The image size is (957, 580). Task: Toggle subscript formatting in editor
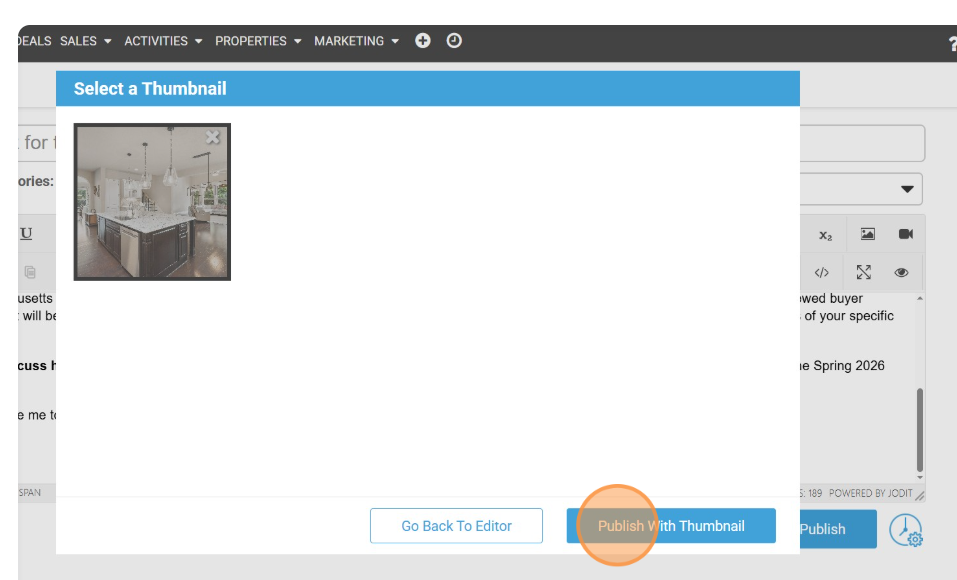(825, 235)
